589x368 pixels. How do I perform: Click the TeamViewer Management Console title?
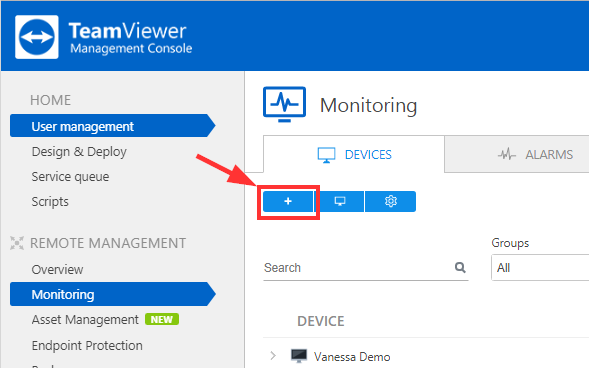tap(130, 38)
